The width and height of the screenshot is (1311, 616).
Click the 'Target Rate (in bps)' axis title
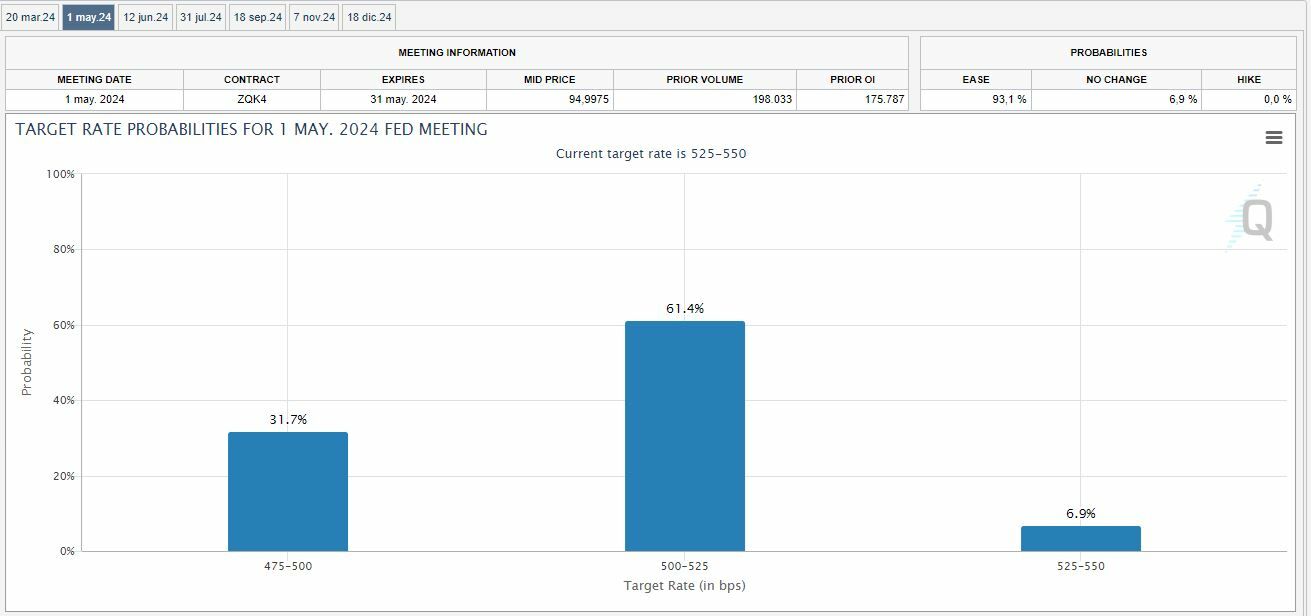684,586
